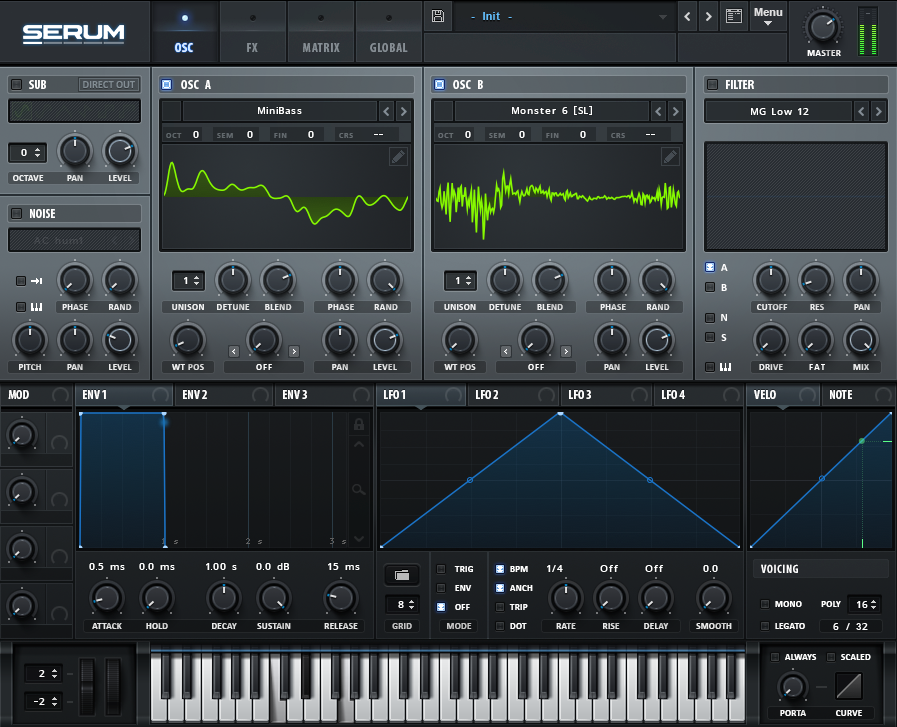
Task: Open the MG Low 12 filter type menu
Action: coord(779,112)
